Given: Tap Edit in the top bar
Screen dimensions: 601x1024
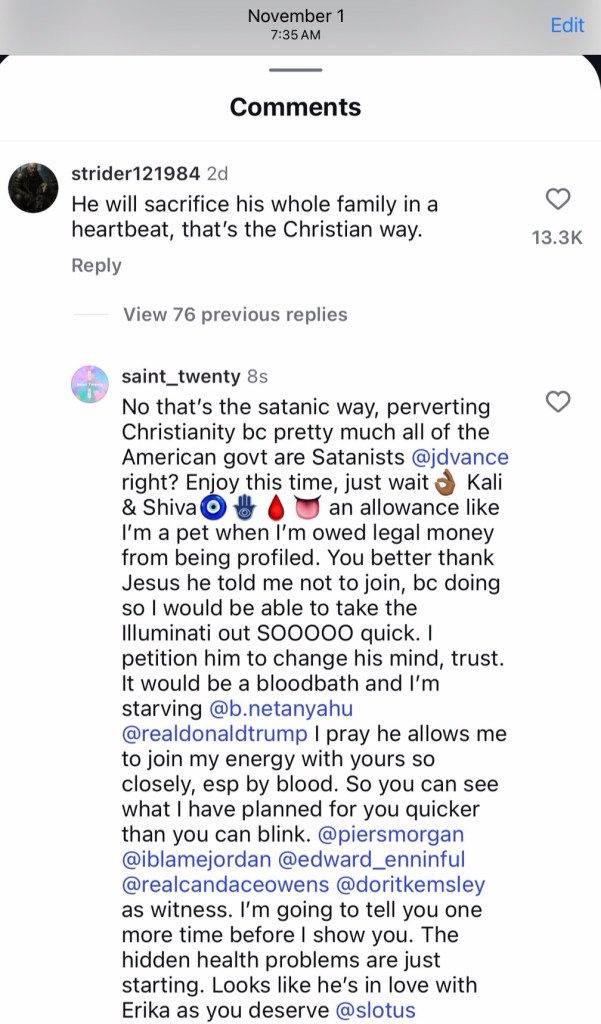Looking at the screenshot, I should point(567,25).
